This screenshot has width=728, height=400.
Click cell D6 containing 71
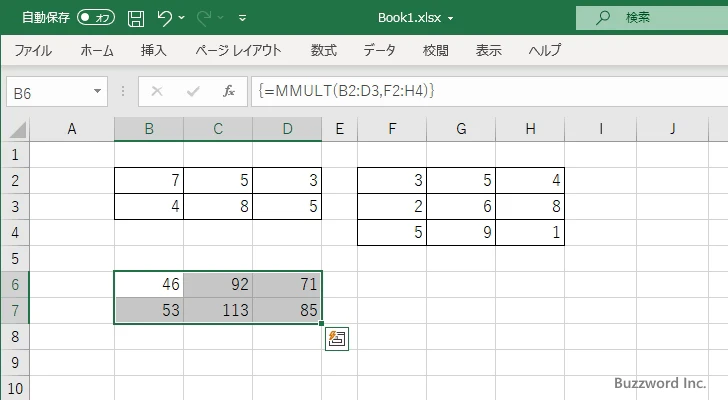click(287, 284)
